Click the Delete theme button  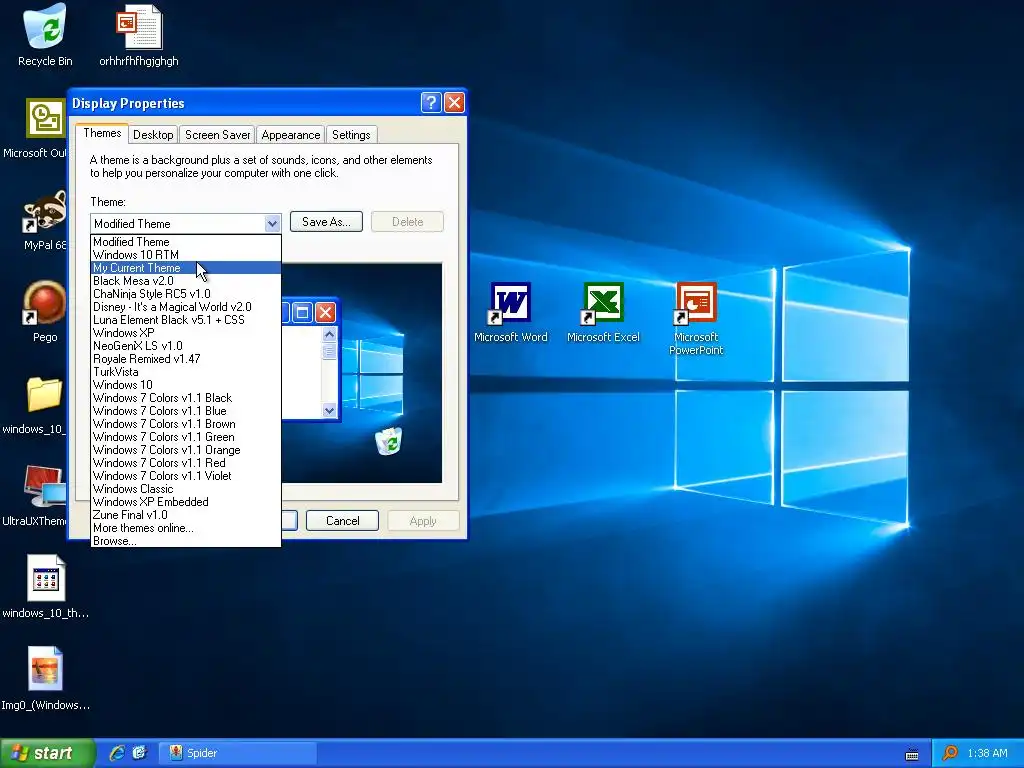[408, 222]
